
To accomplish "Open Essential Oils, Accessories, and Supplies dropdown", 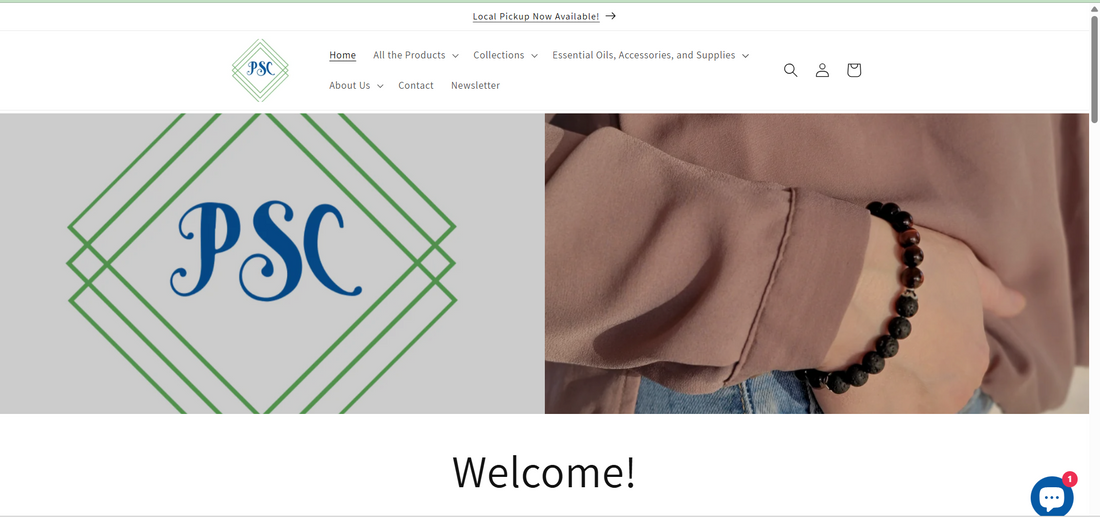I will [x=650, y=55].
